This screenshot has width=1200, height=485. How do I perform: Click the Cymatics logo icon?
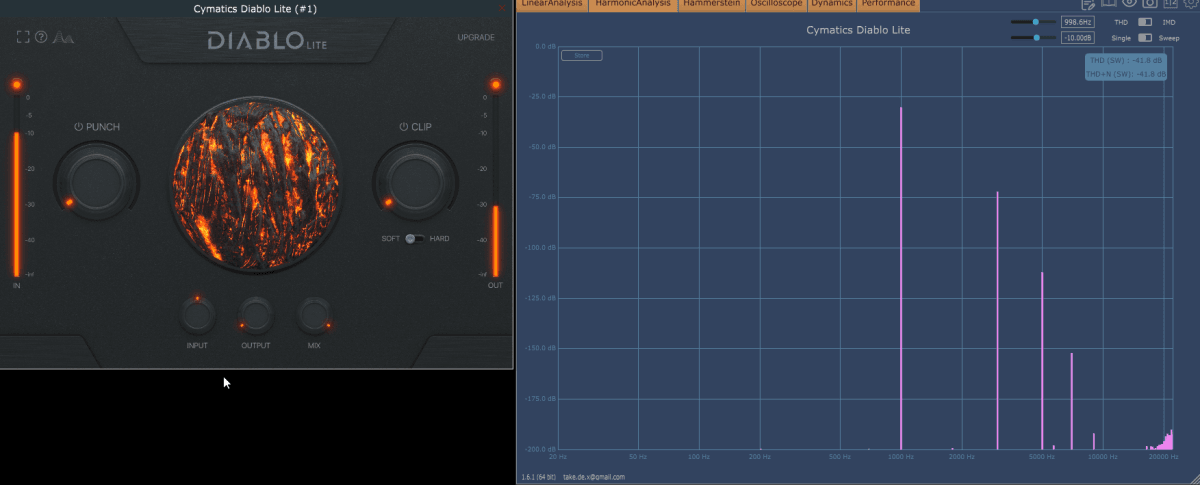pos(63,38)
